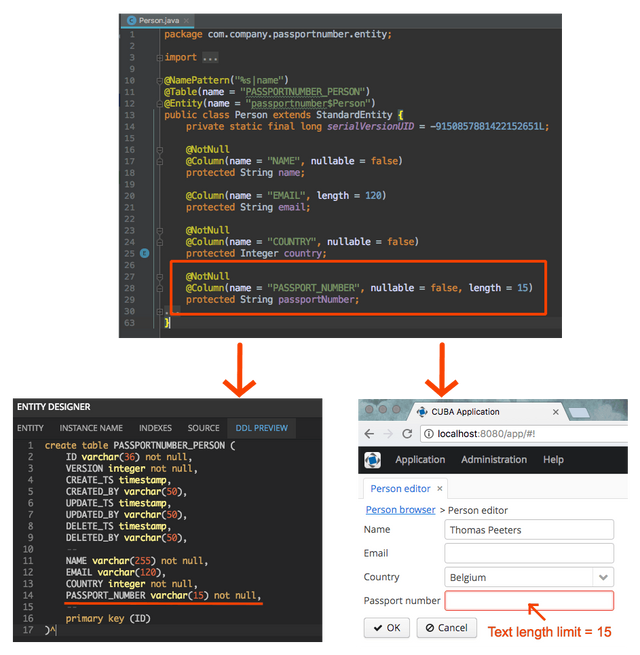Toggle the fold marker at the Entity annotation line
This screenshot has width=640, height=655.
(160, 104)
